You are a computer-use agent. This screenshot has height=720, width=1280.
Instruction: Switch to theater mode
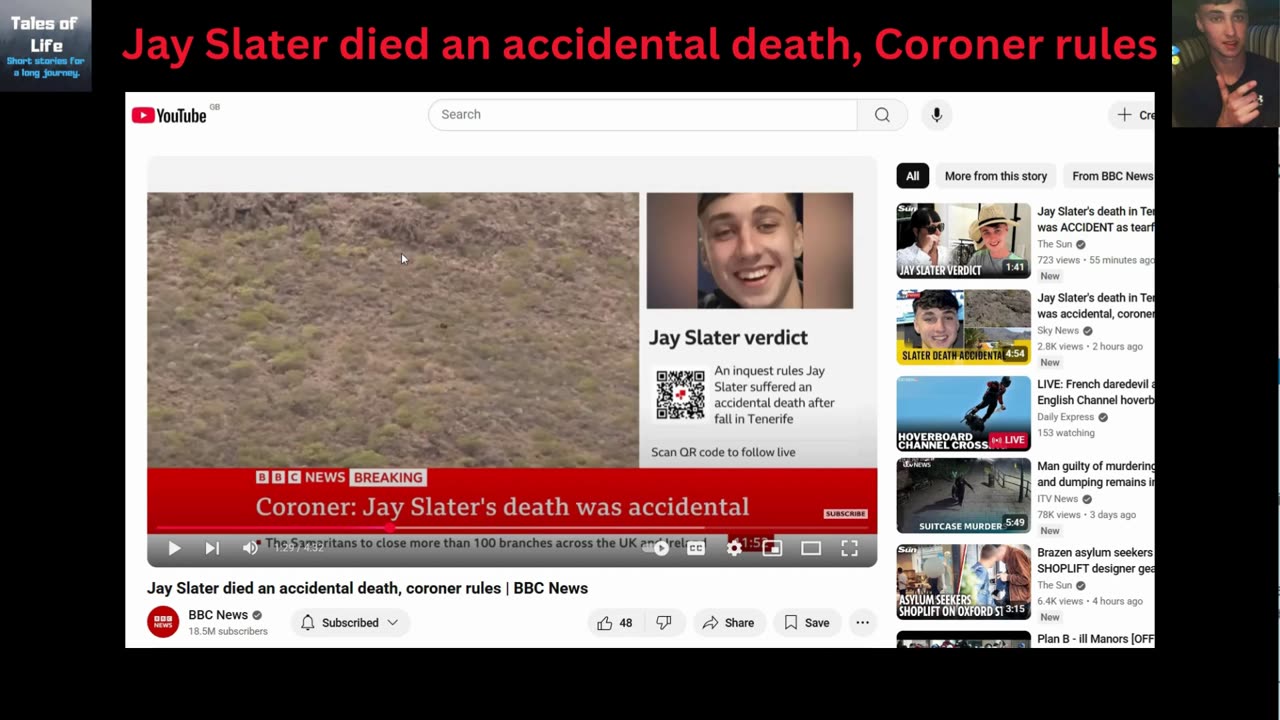pyautogui.click(x=811, y=548)
